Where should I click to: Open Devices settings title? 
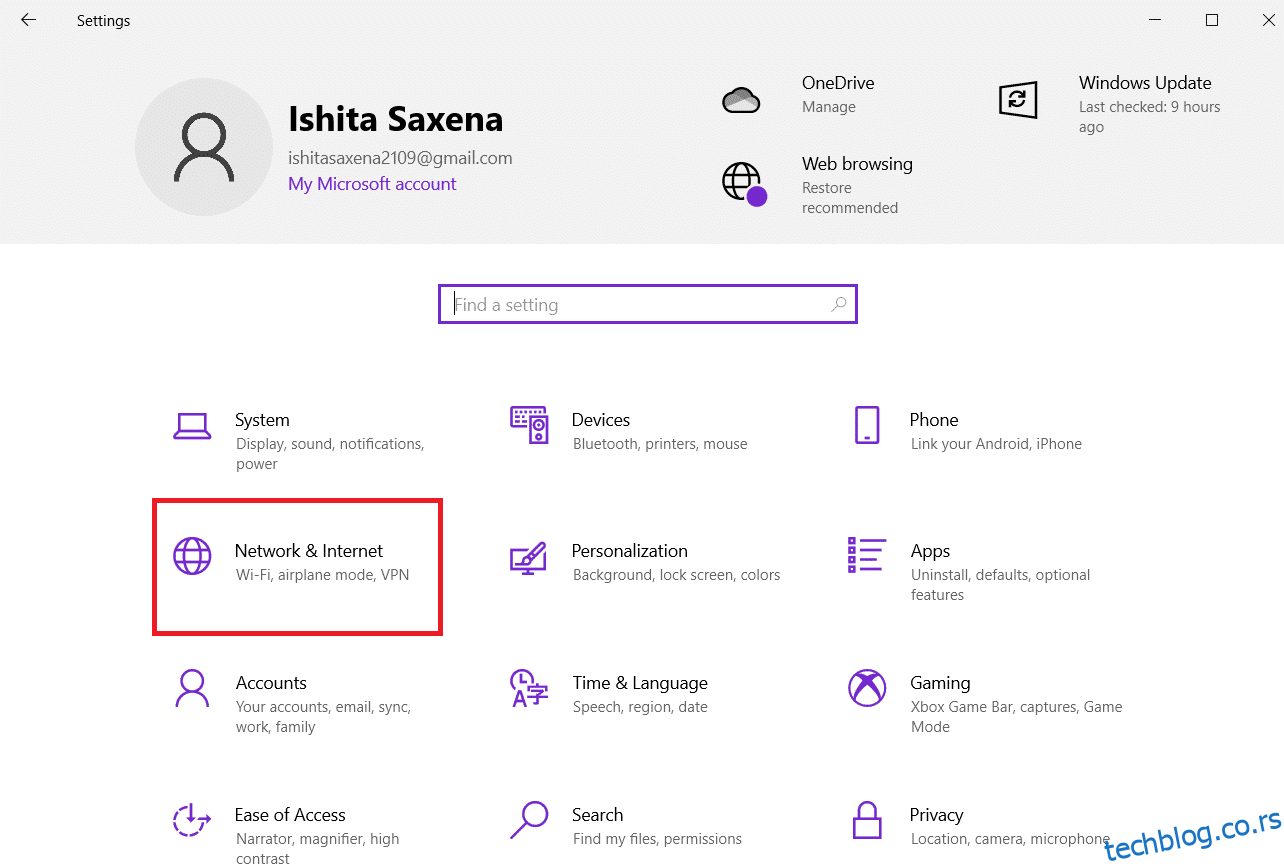point(601,420)
